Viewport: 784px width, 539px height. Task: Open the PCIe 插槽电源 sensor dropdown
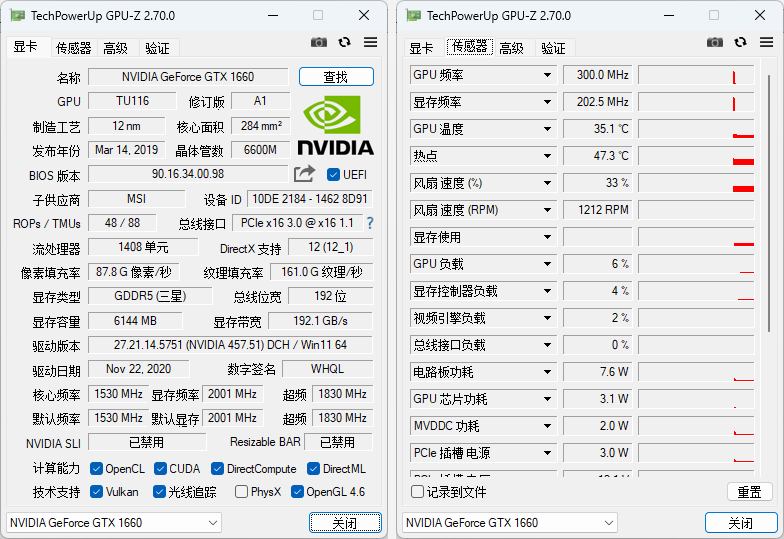pos(548,453)
